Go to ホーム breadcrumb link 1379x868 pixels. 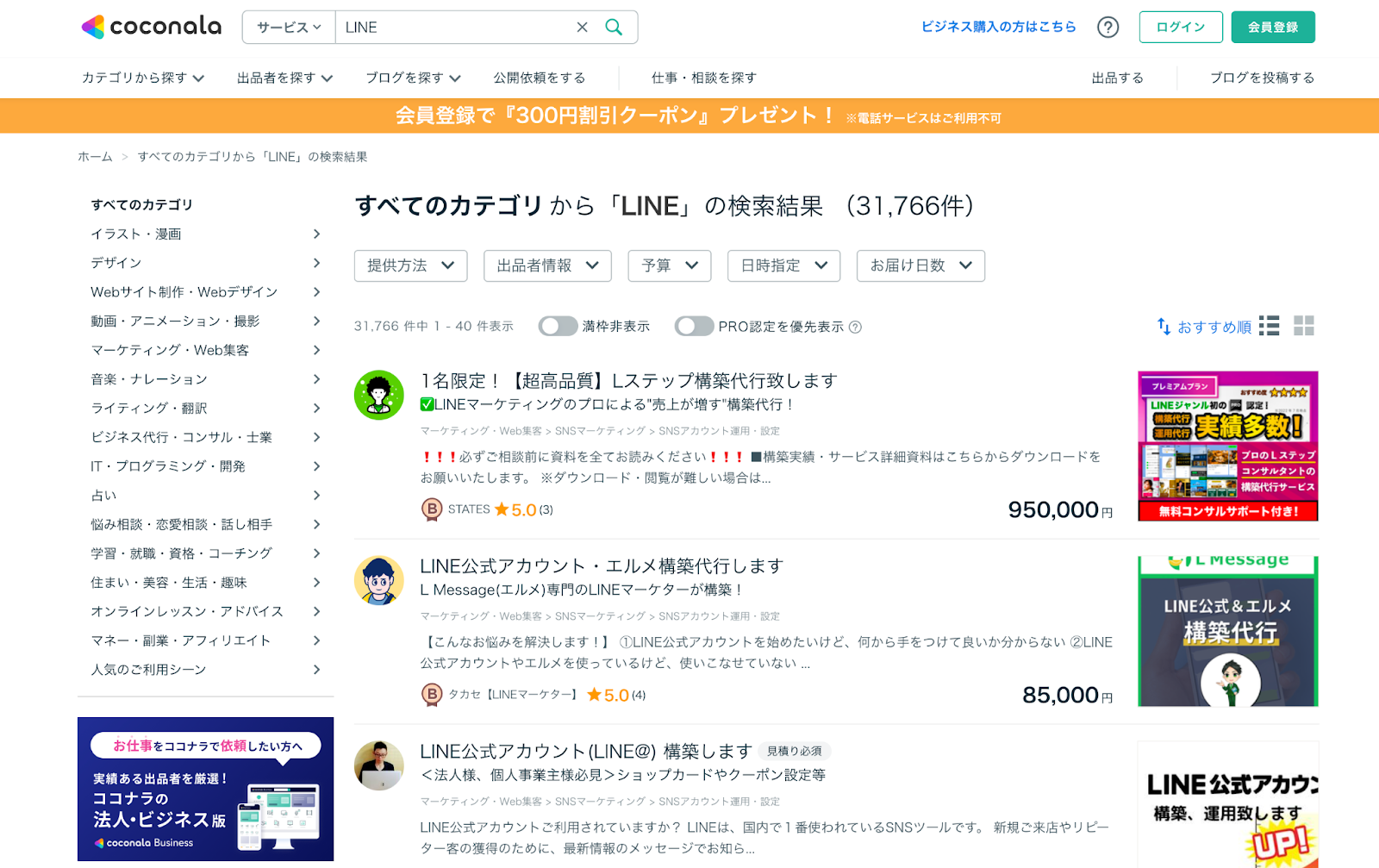[95, 157]
